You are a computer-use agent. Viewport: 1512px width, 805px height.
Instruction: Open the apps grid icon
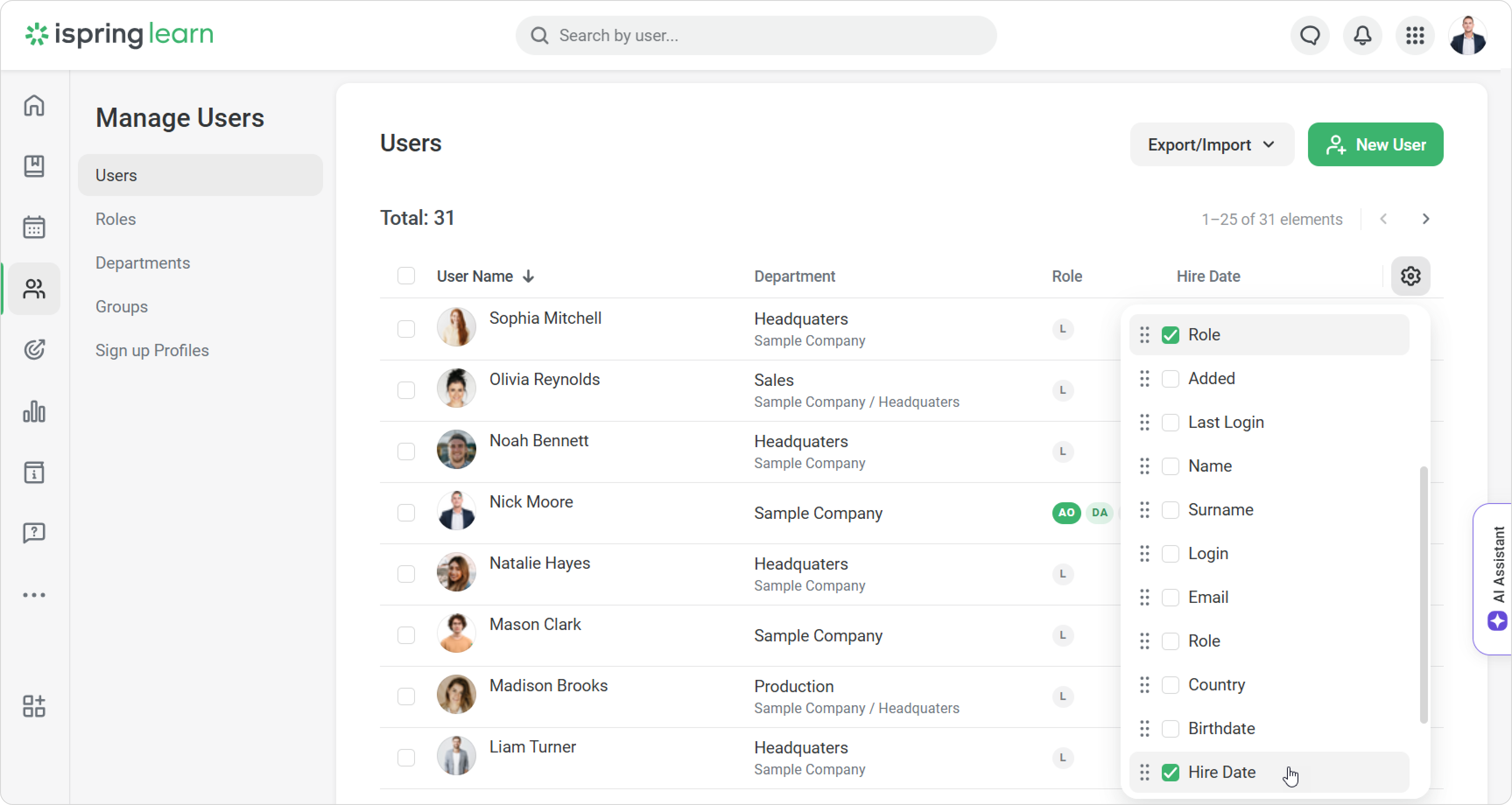(x=1415, y=36)
